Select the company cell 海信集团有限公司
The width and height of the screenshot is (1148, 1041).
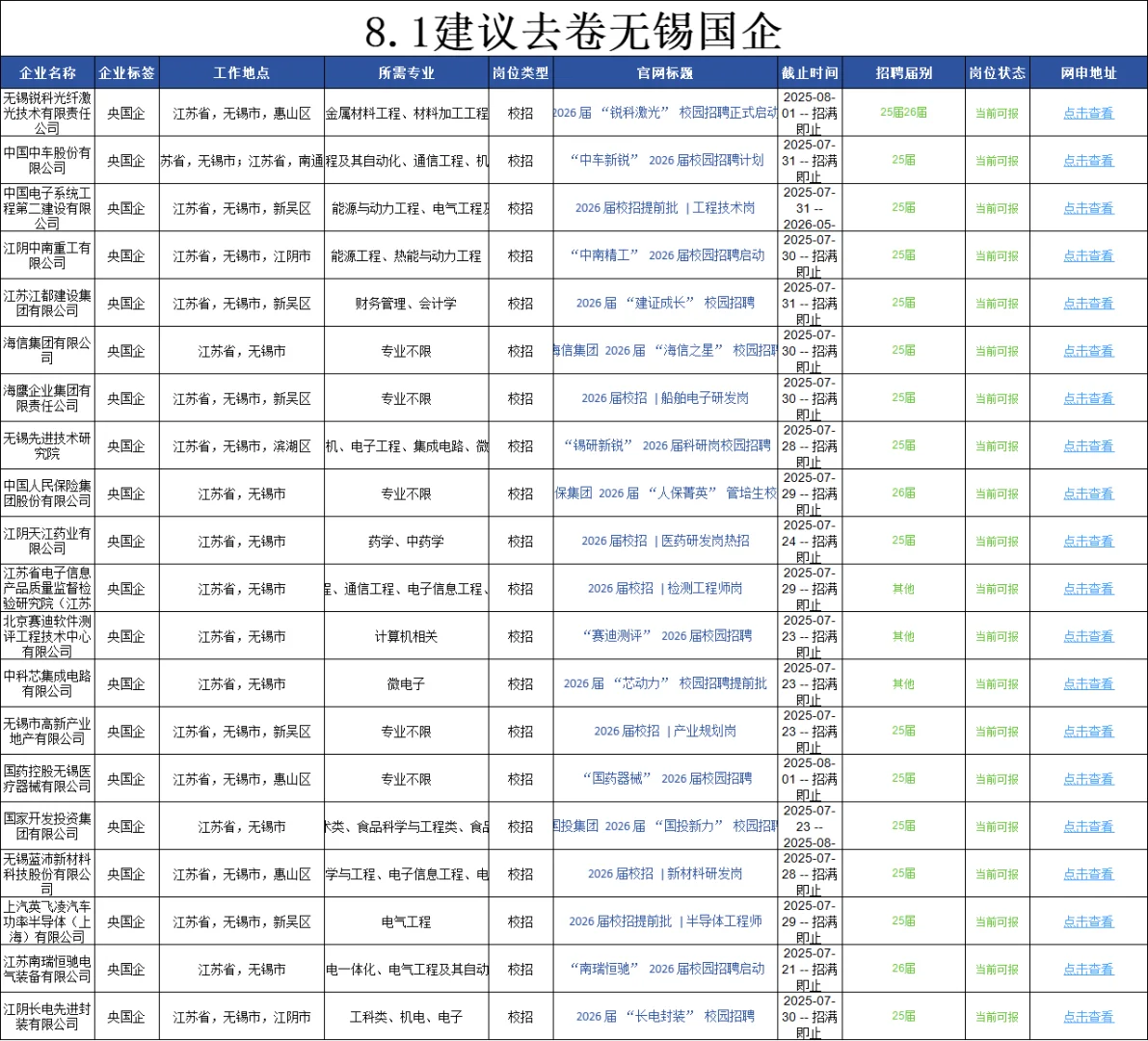pos(47,351)
